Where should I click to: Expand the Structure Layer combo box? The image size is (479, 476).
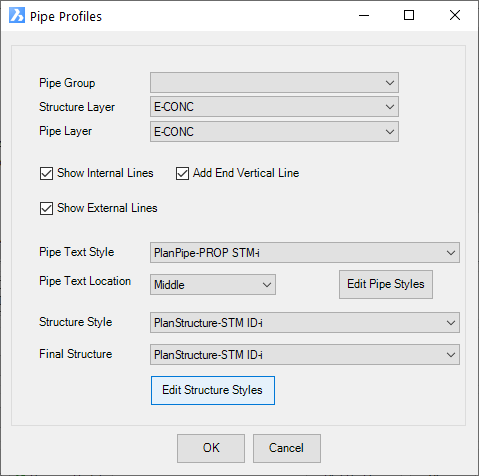(x=274, y=107)
